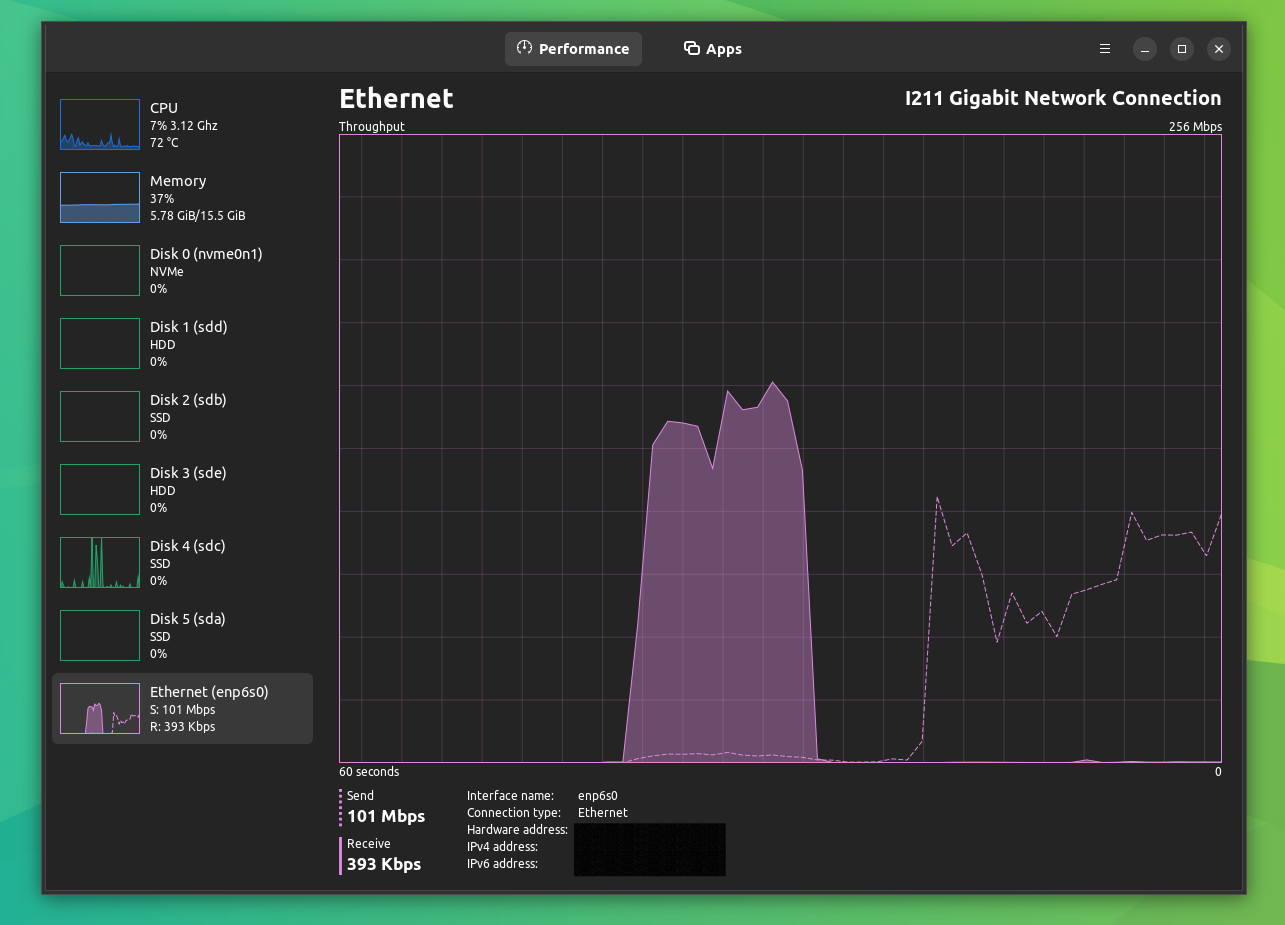Screen dimensions: 1285x925
Task: Open the main hamburger menu
Action: point(1104,48)
